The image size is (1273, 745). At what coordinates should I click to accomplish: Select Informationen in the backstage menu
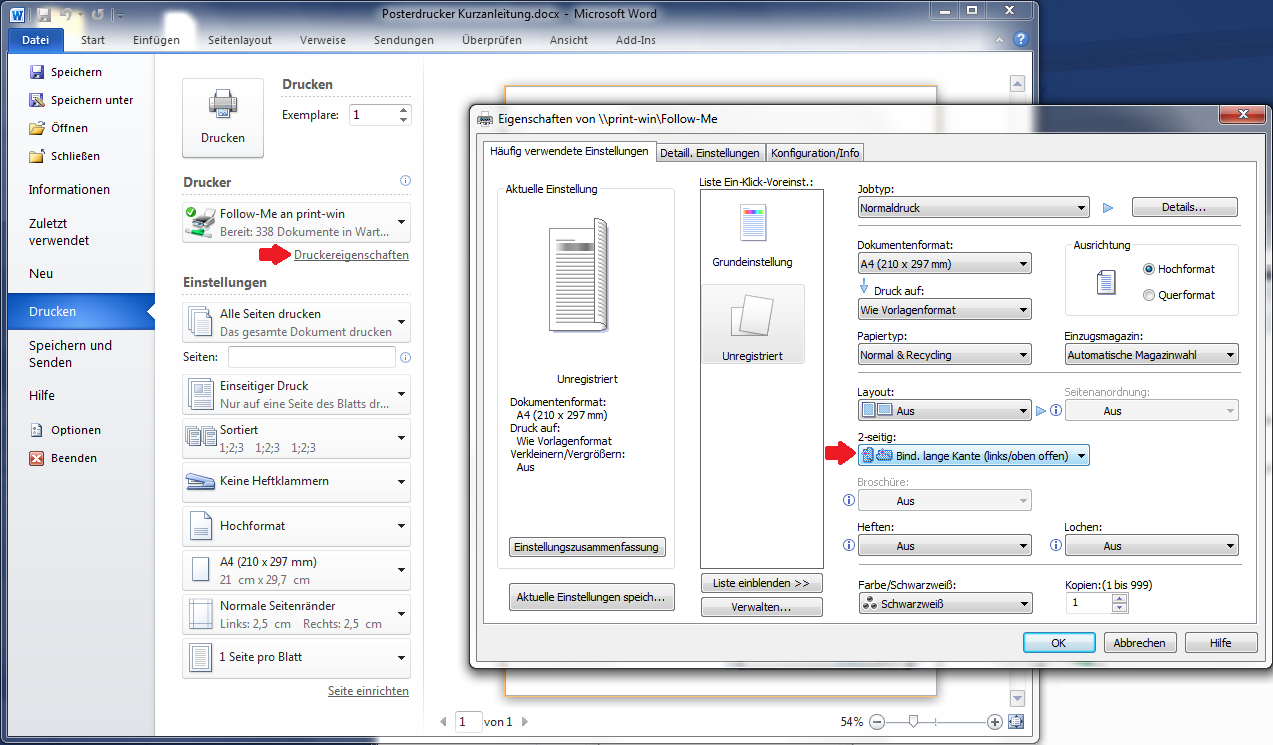(x=70, y=190)
